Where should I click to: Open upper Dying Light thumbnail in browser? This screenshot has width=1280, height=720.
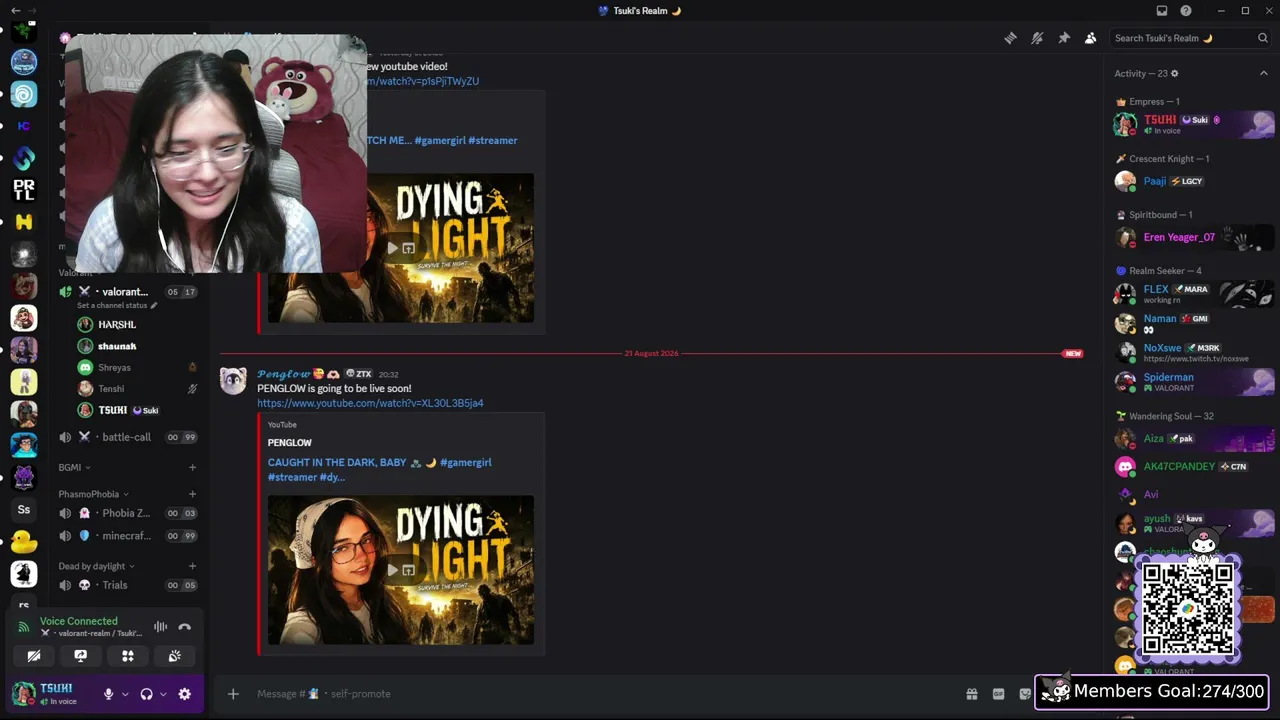point(408,248)
